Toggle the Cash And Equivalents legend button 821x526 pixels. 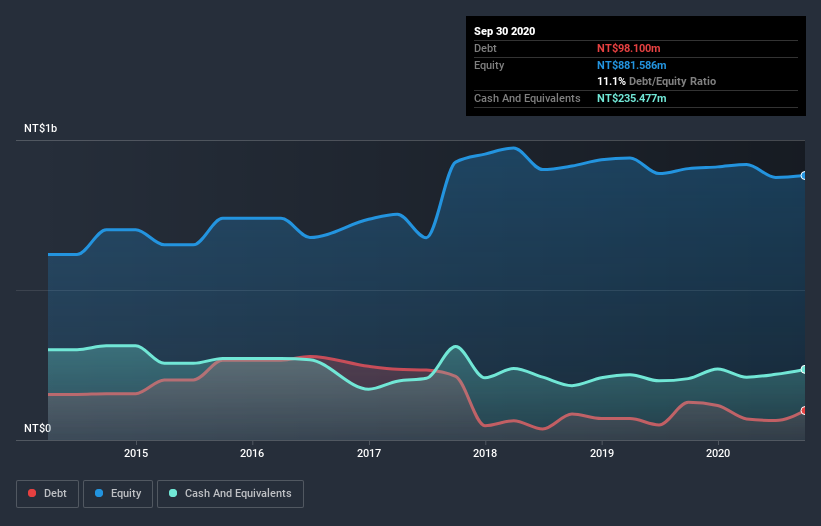pos(230,494)
